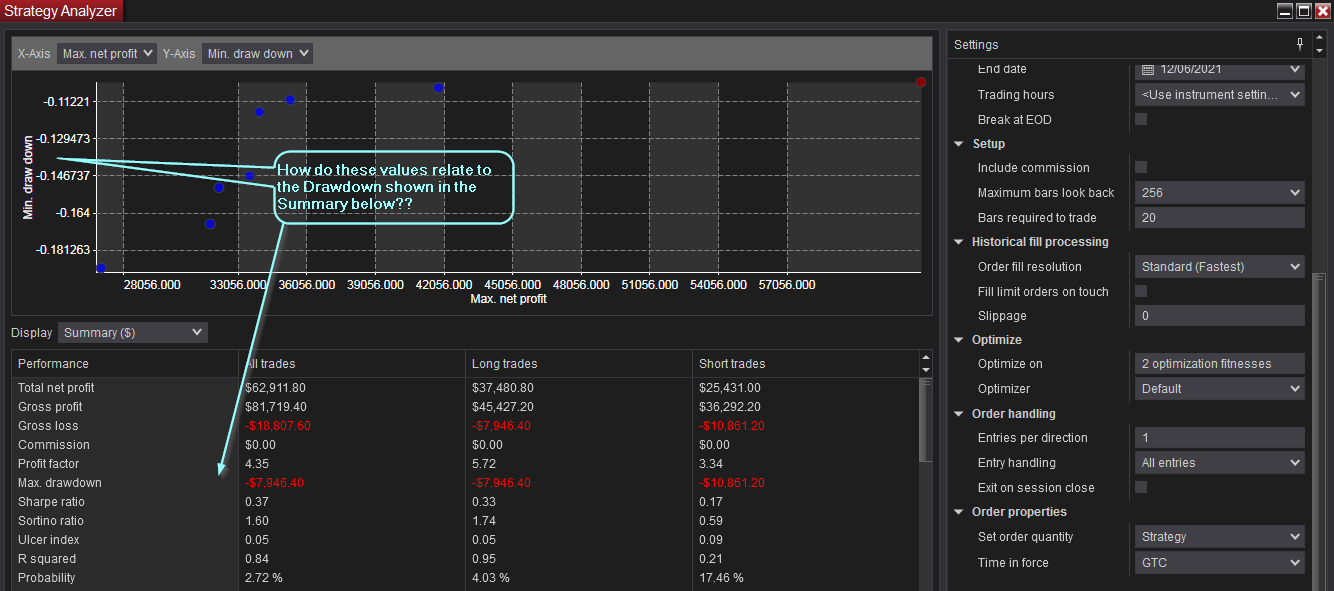Enable the Break at EOD checkbox
Screen dimensions: 1334x591
1140,118
